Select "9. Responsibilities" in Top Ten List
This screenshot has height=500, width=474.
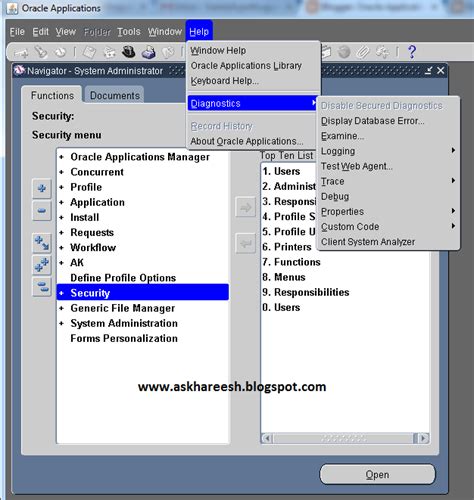(306, 292)
